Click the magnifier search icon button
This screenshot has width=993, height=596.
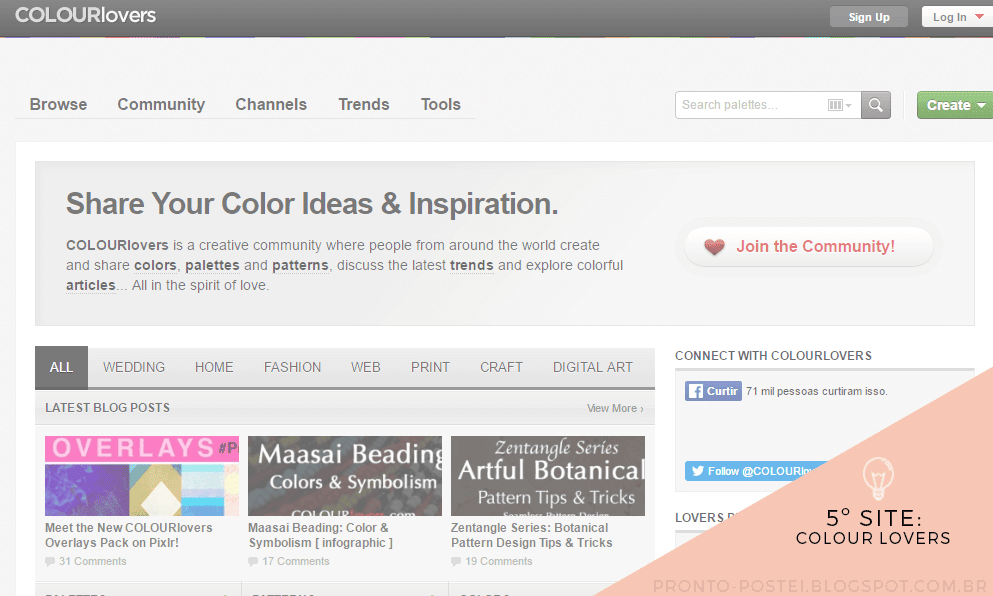pos(876,105)
